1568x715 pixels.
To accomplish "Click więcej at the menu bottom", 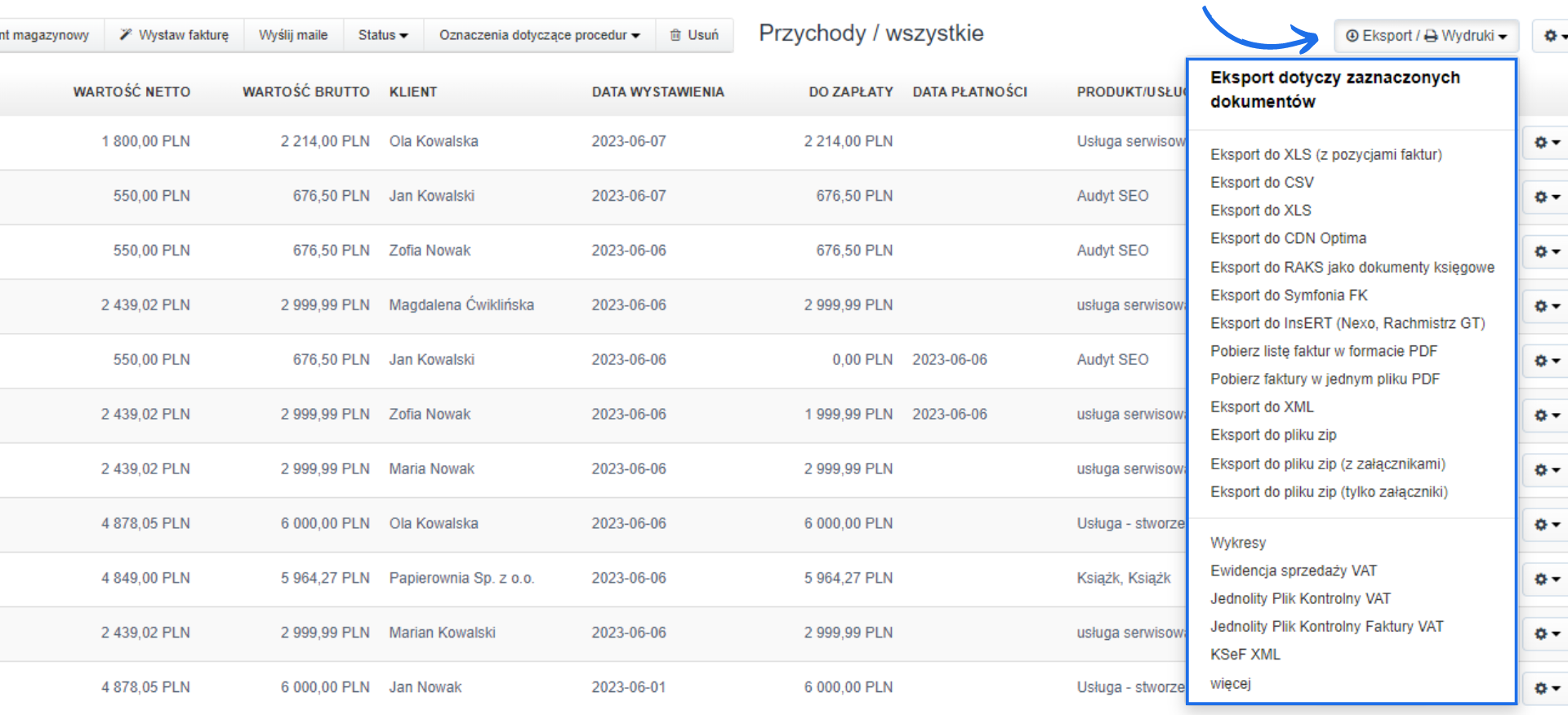I will [1231, 682].
